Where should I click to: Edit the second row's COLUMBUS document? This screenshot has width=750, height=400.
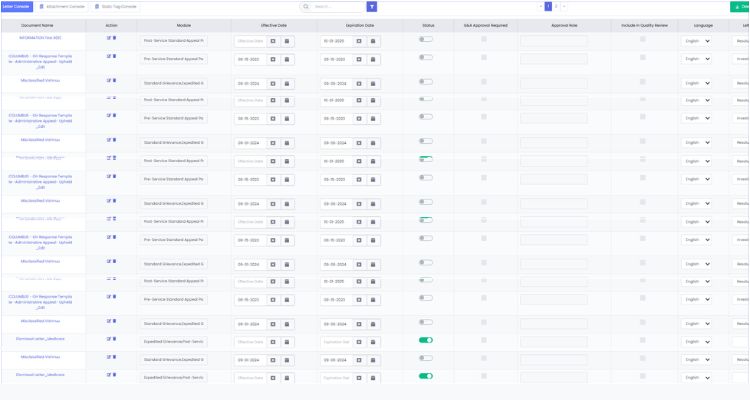pos(109,56)
